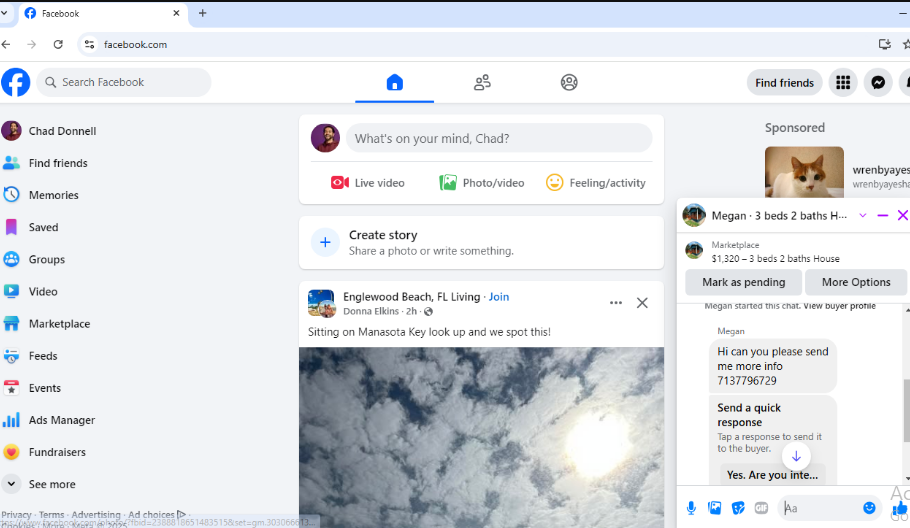Choose Feeling/activity for post
This screenshot has width=910, height=528.
tap(596, 183)
